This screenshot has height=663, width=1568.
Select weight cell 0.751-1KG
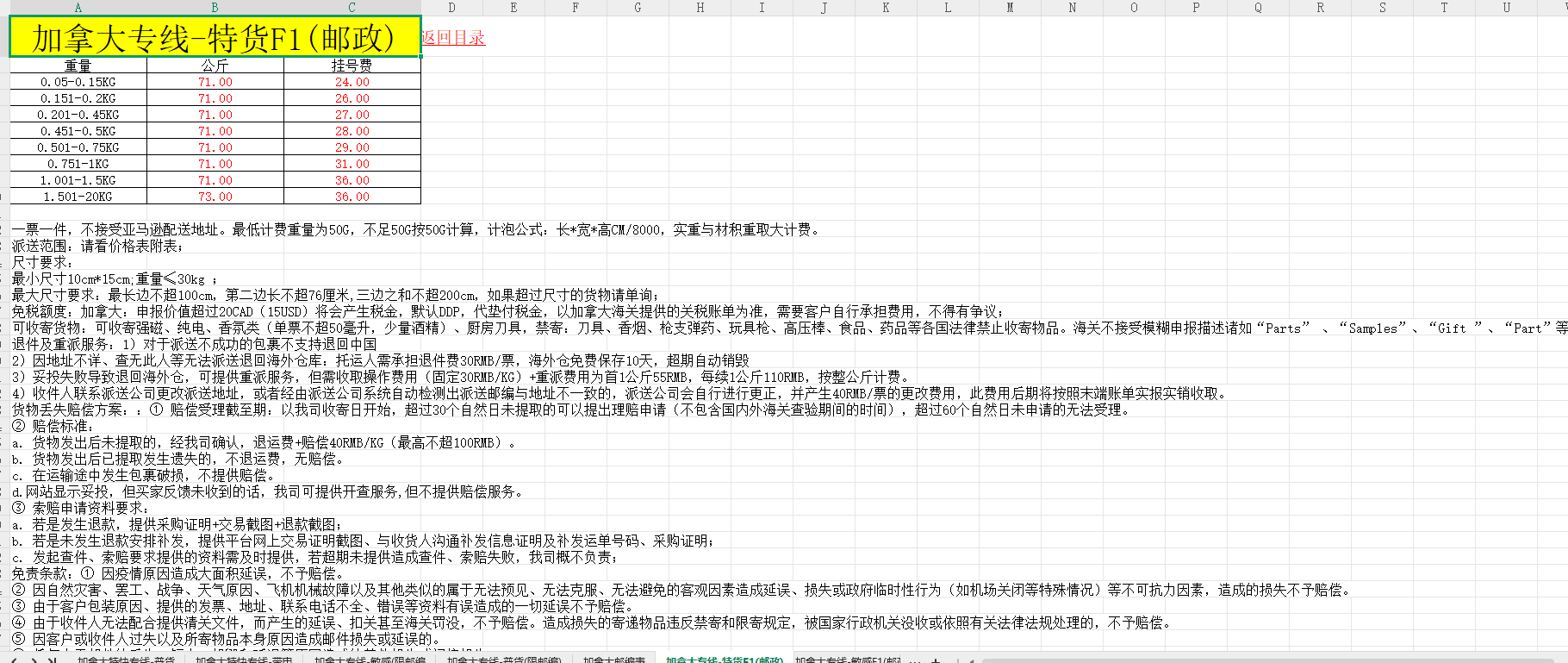(78, 164)
